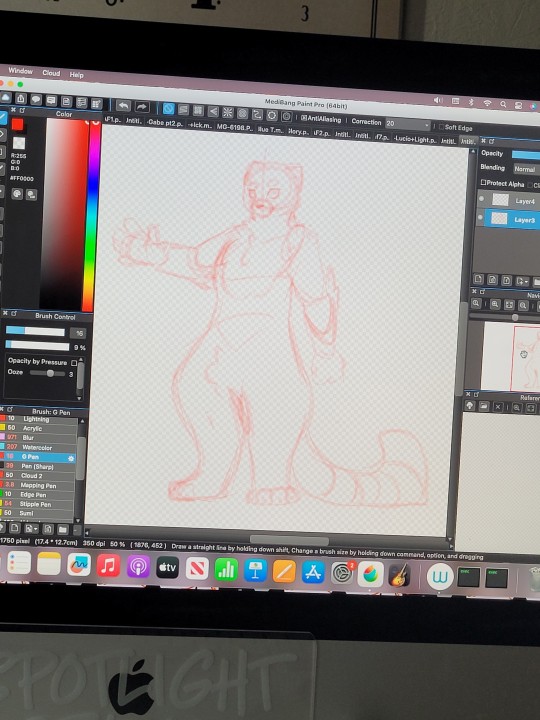Select the Watercolor brush

[x=38, y=447]
